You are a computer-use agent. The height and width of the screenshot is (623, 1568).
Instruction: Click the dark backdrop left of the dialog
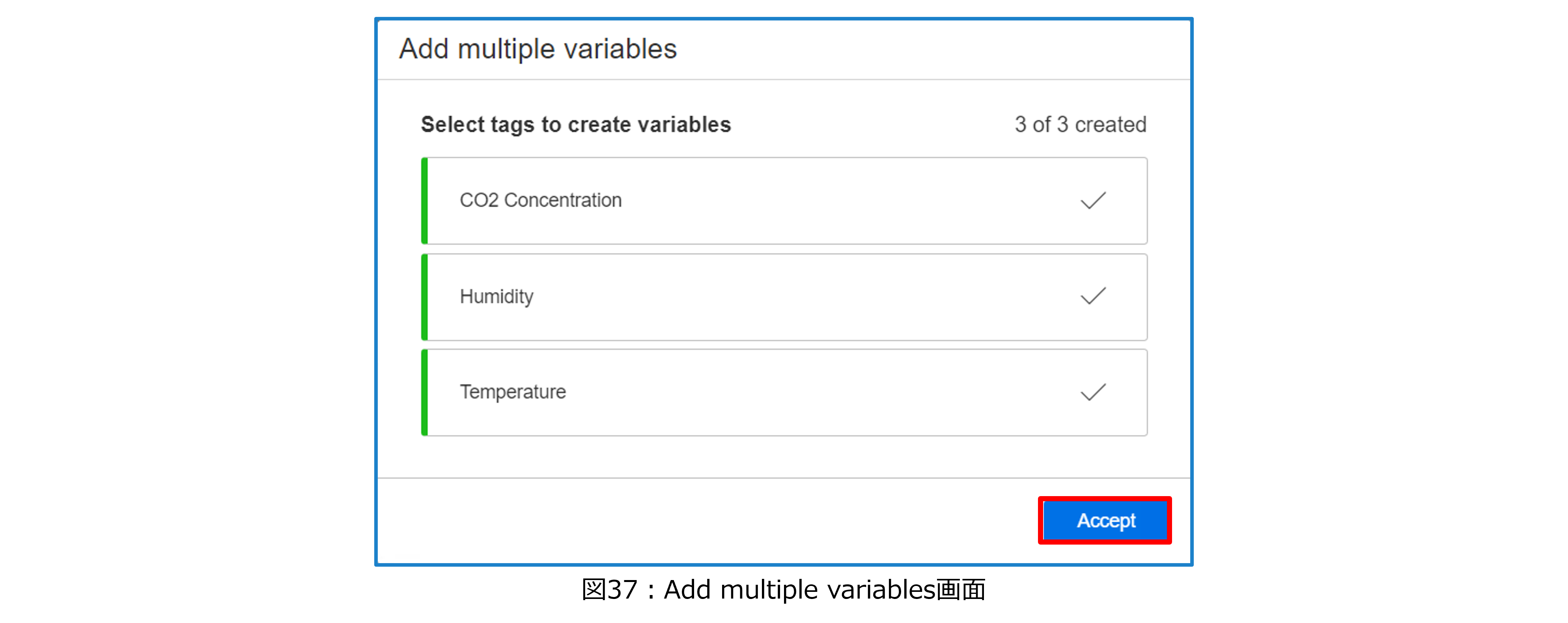[x=183, y=304]
